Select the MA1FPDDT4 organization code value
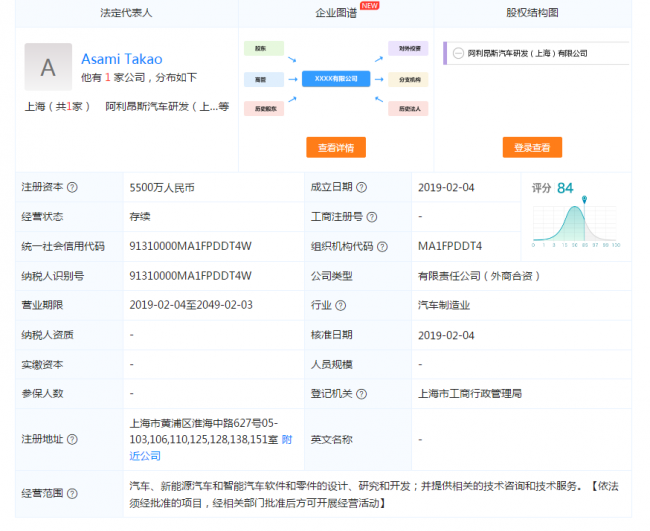 450,246
